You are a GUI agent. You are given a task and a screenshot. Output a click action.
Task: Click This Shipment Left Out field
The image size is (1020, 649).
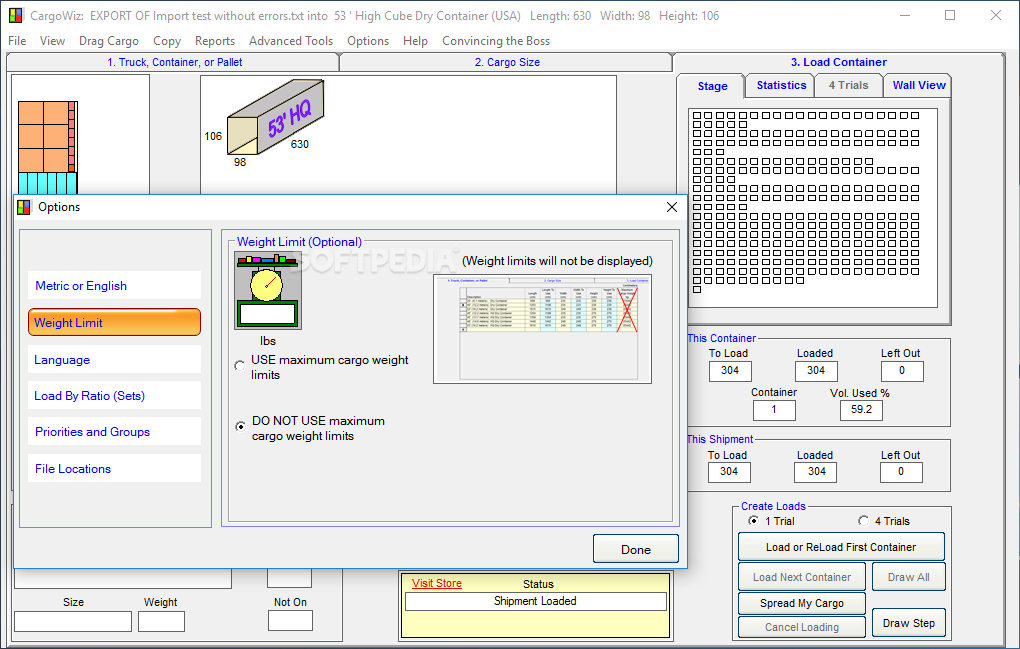901,472
